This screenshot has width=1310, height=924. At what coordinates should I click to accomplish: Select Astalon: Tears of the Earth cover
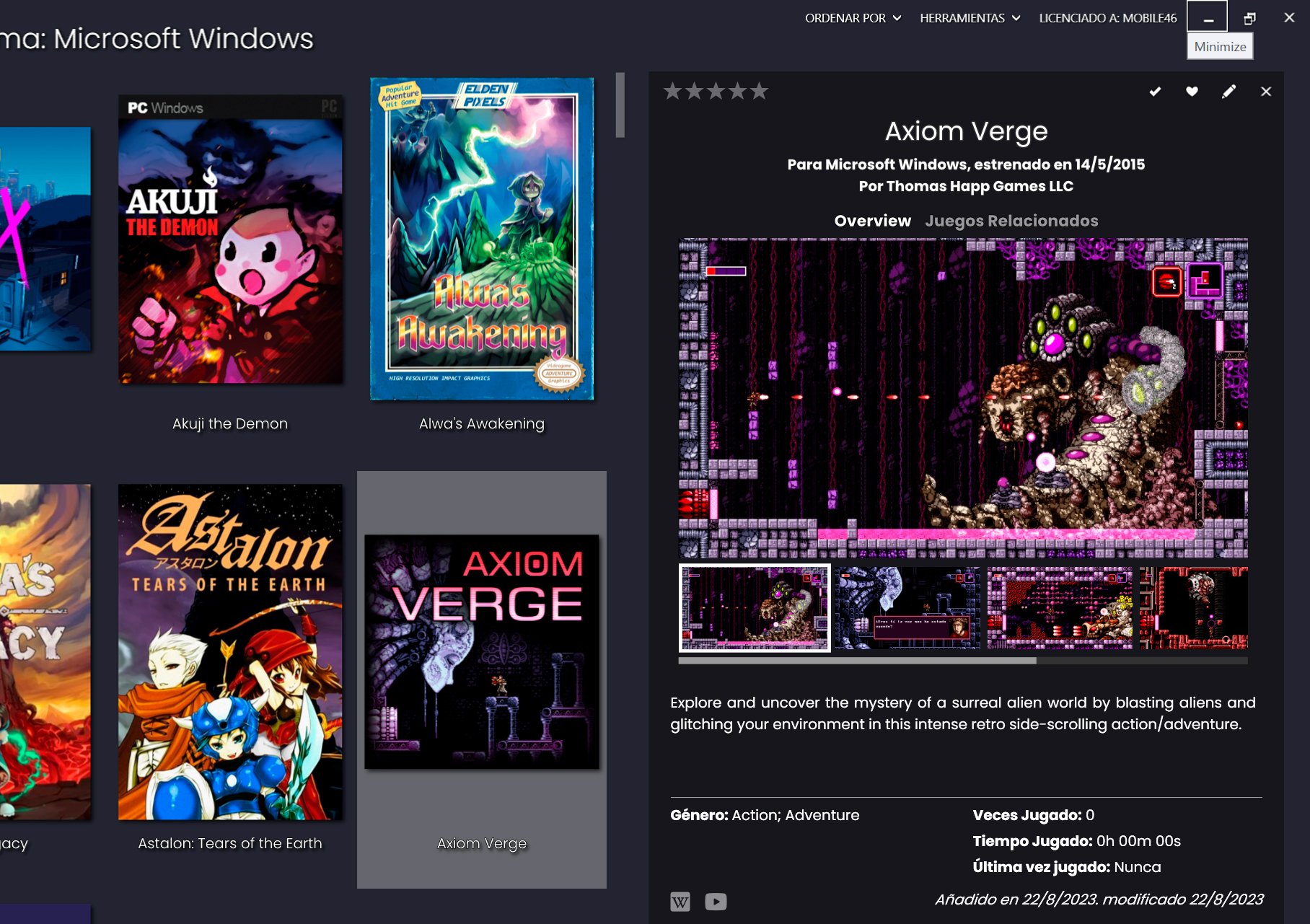pyautogui.click(x=230, y=651)
